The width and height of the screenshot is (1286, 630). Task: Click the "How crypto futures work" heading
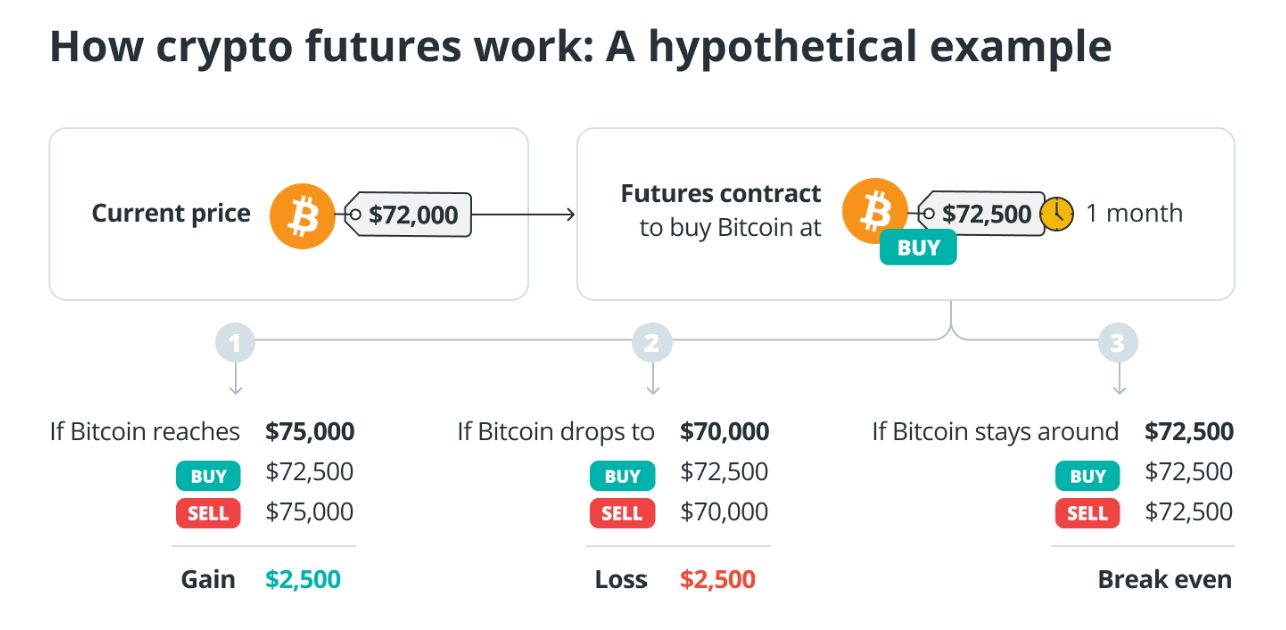pyautogui.click(x=580, y=47)
